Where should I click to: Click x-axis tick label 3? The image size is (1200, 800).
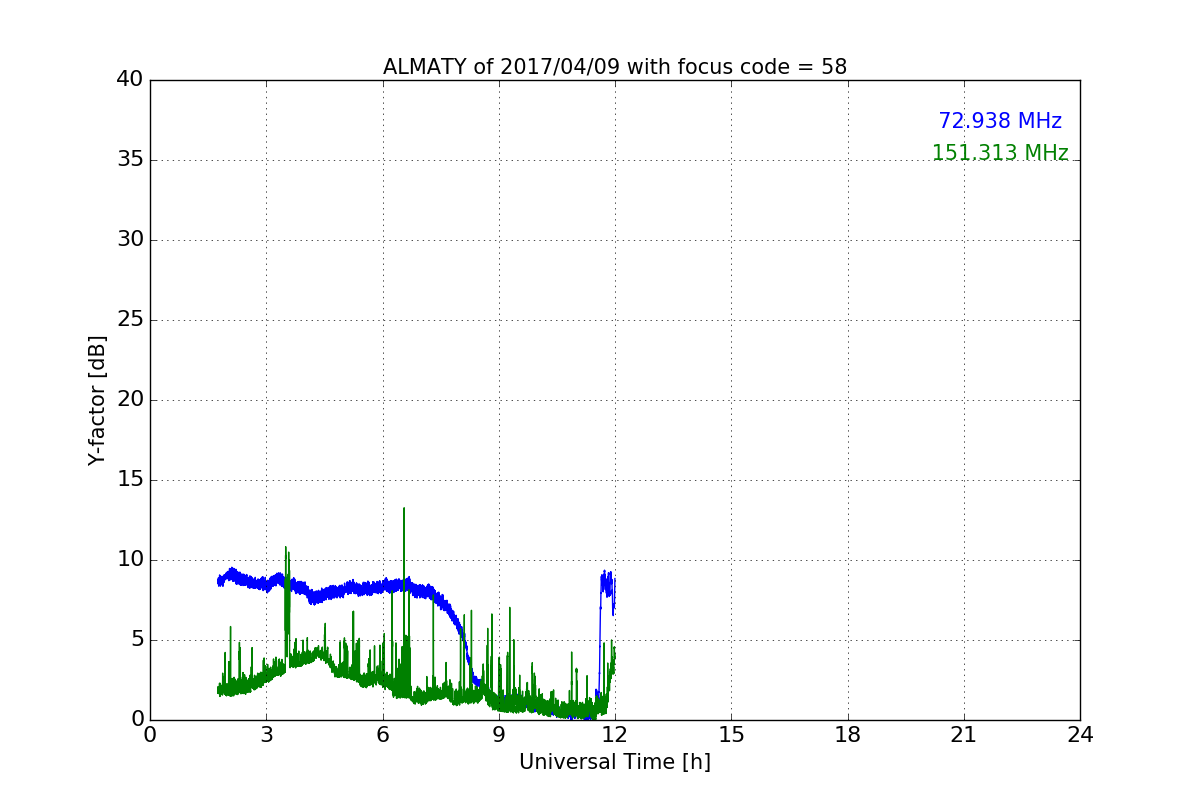[x=266, y=735]
